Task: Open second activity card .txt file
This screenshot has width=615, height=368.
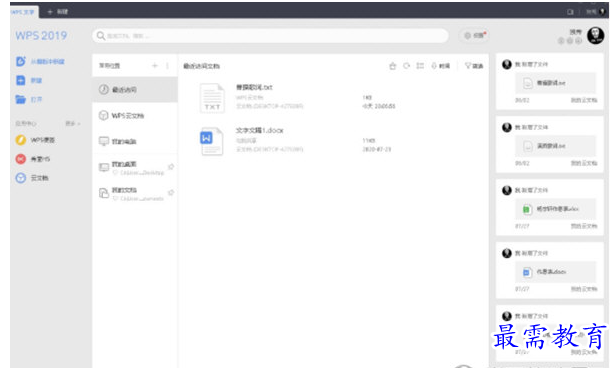Action: coord(555,146)
